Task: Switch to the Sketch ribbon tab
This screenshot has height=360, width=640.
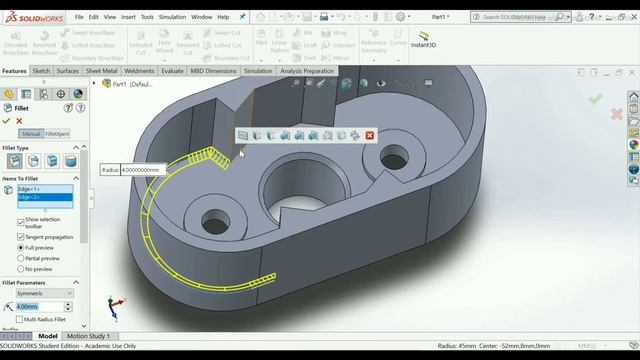Action: coord(41,71)
